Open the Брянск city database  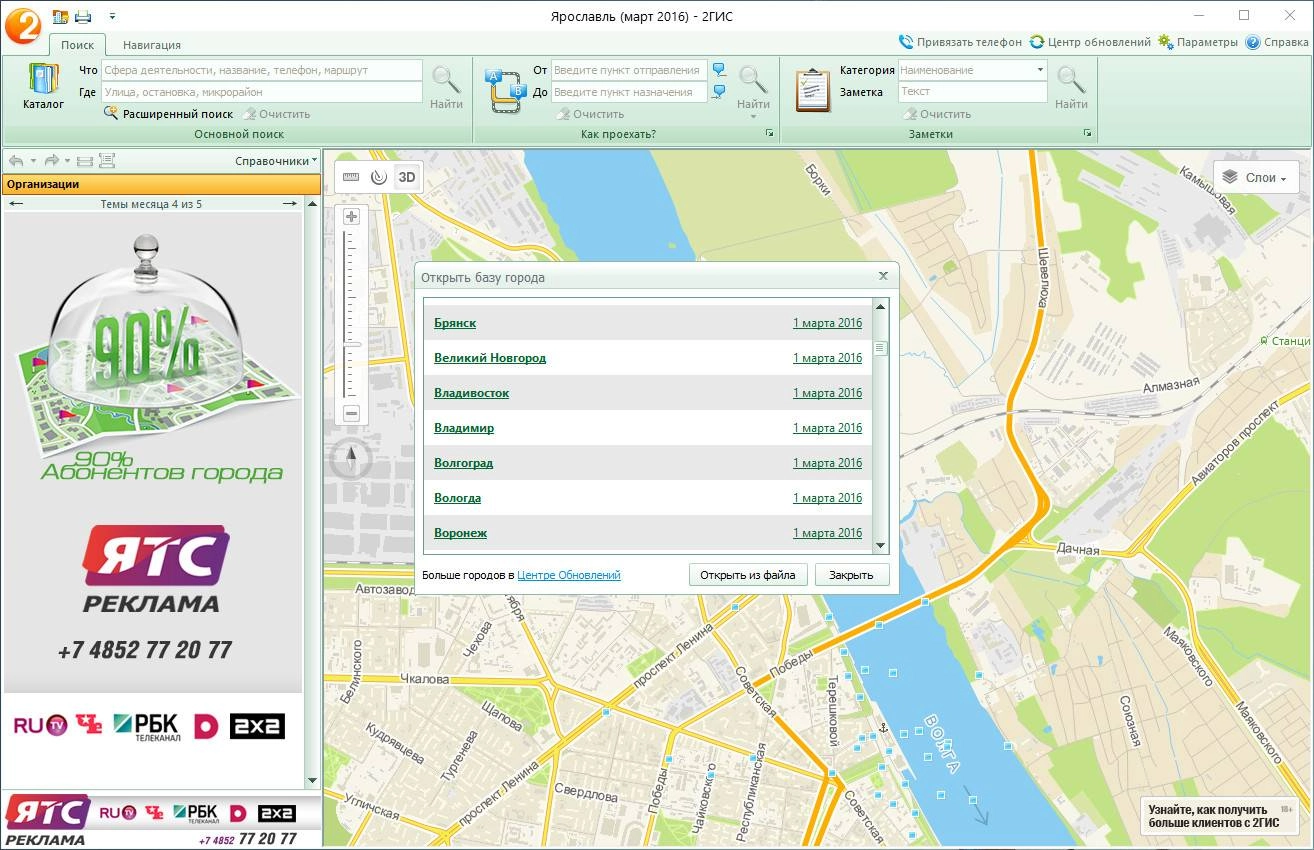tap(455, 323)
